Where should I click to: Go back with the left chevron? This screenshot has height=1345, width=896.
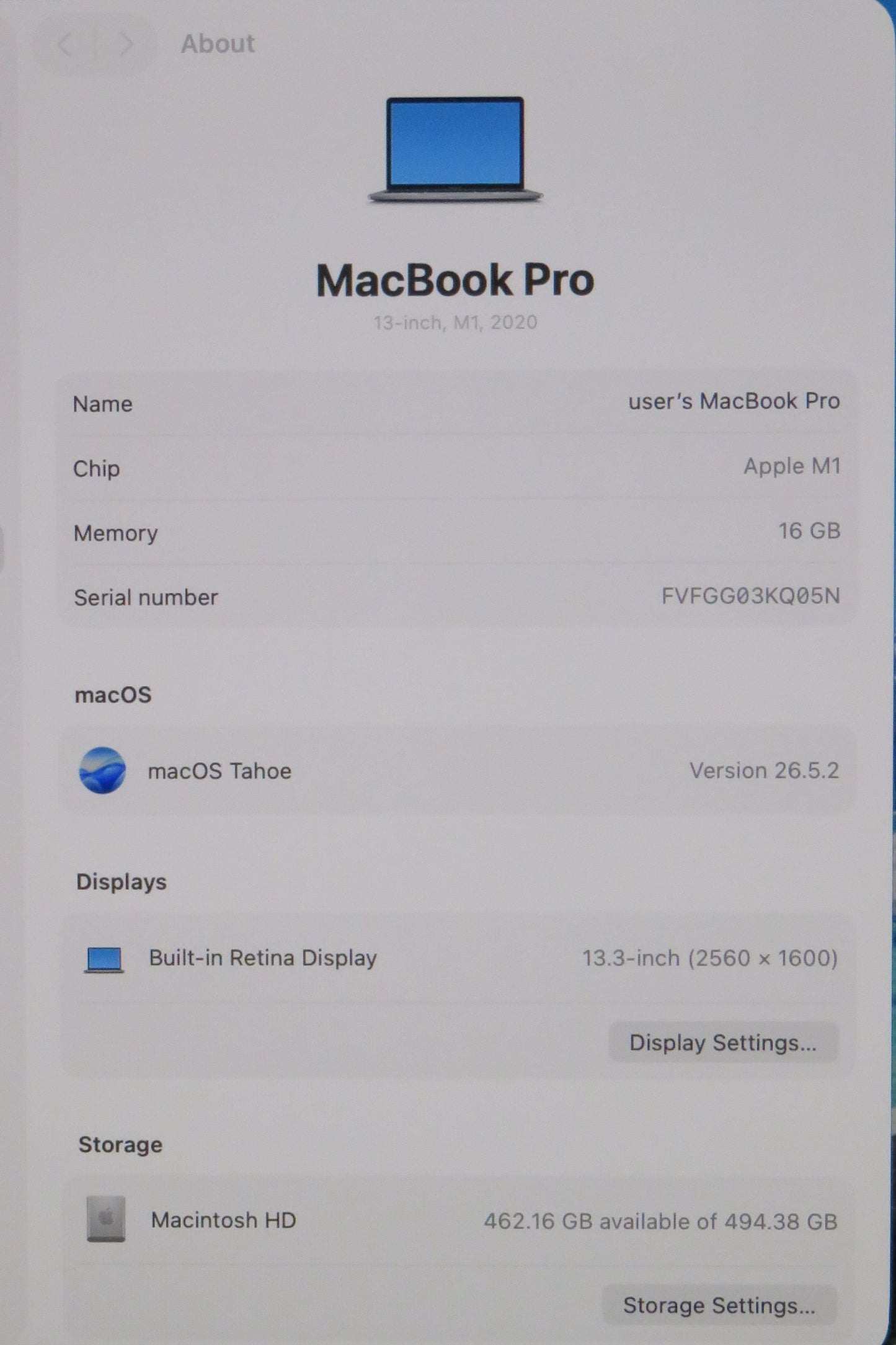point(65,44)
